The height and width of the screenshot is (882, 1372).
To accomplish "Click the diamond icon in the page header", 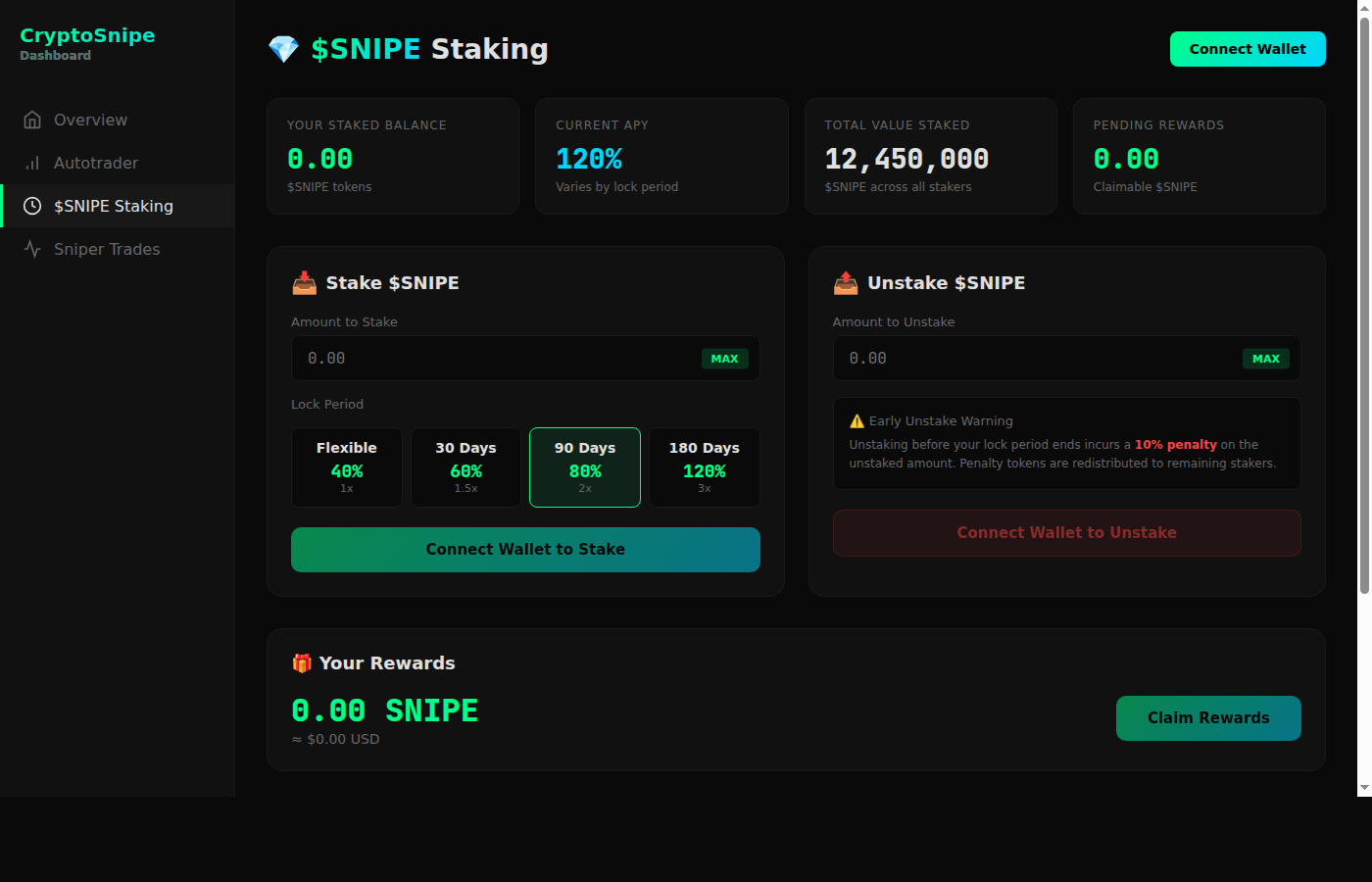I will click(x=284, y=49).
